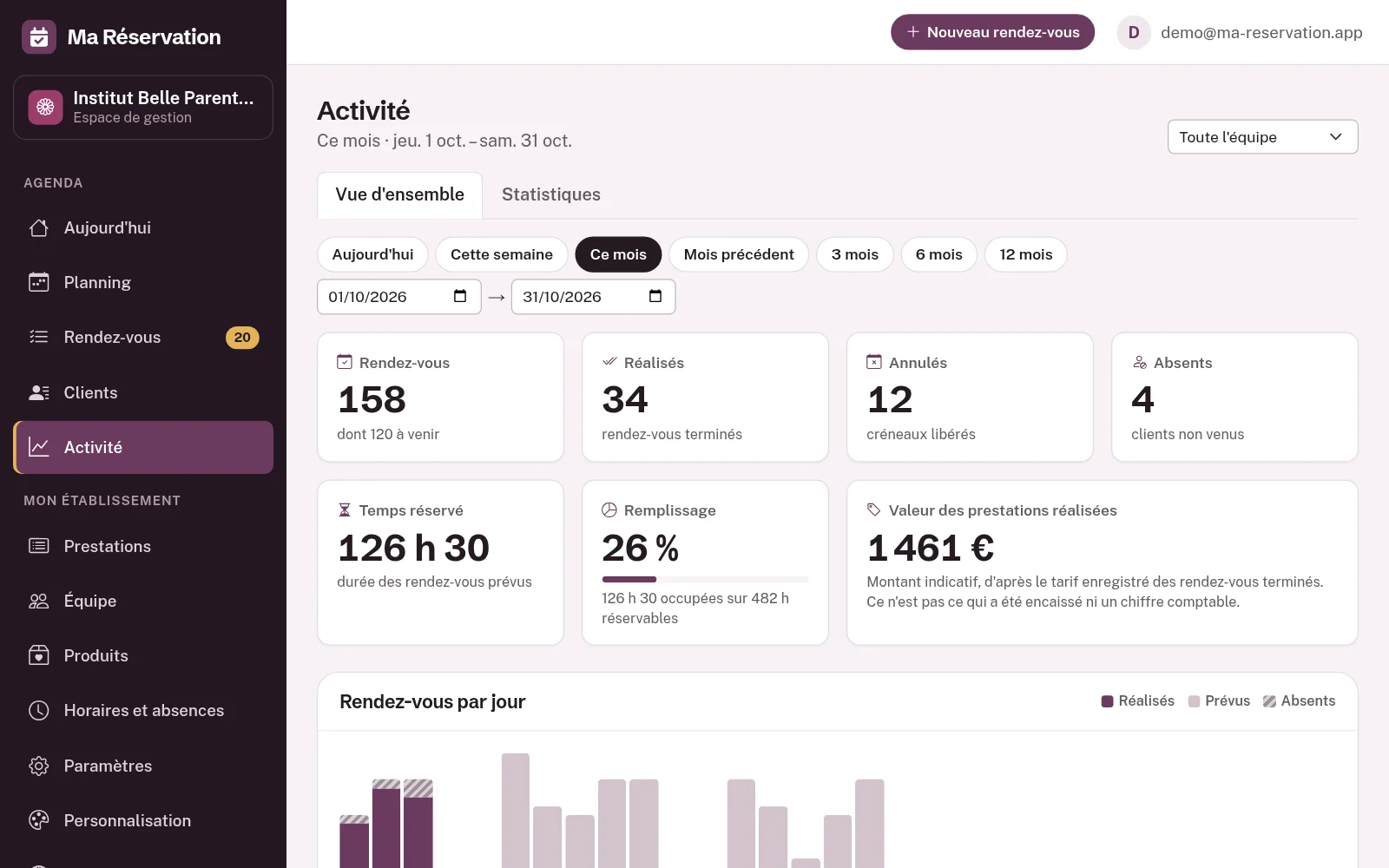Click the user avatar letter D
This screenshot has width=1389, height=868.
click(1134, 32)
